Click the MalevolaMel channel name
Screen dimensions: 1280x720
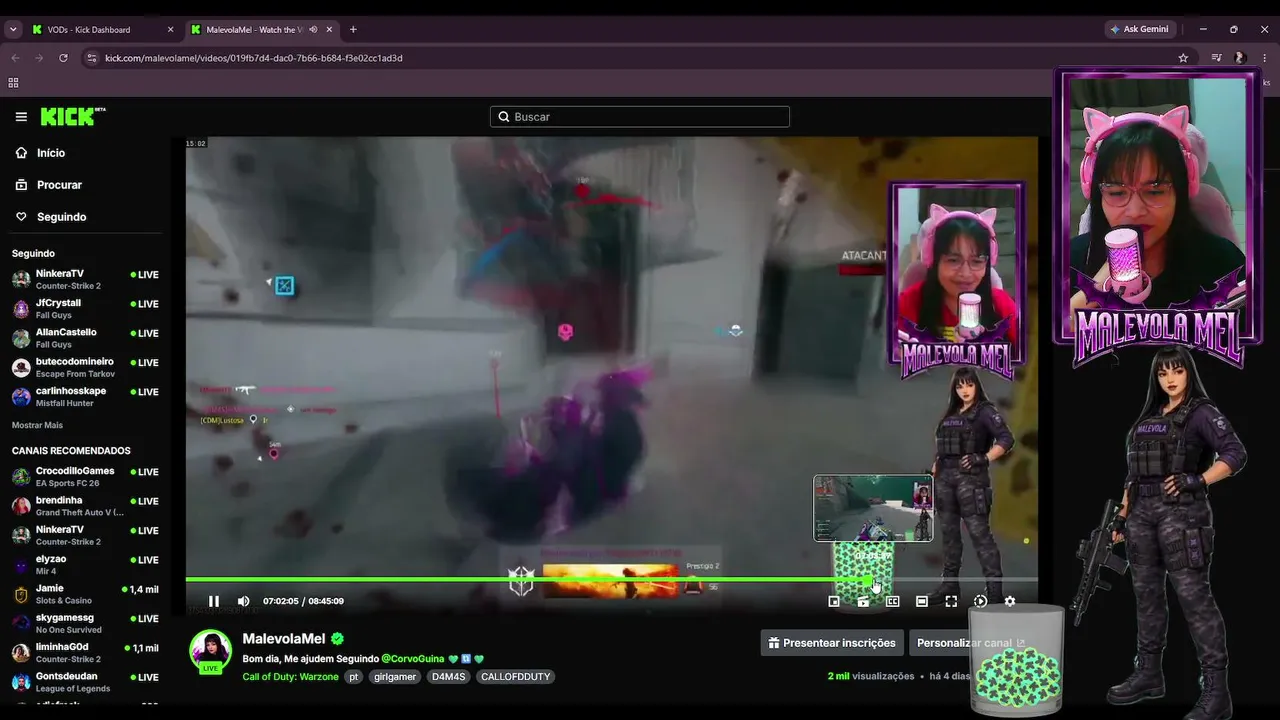[x=284, y=639]
